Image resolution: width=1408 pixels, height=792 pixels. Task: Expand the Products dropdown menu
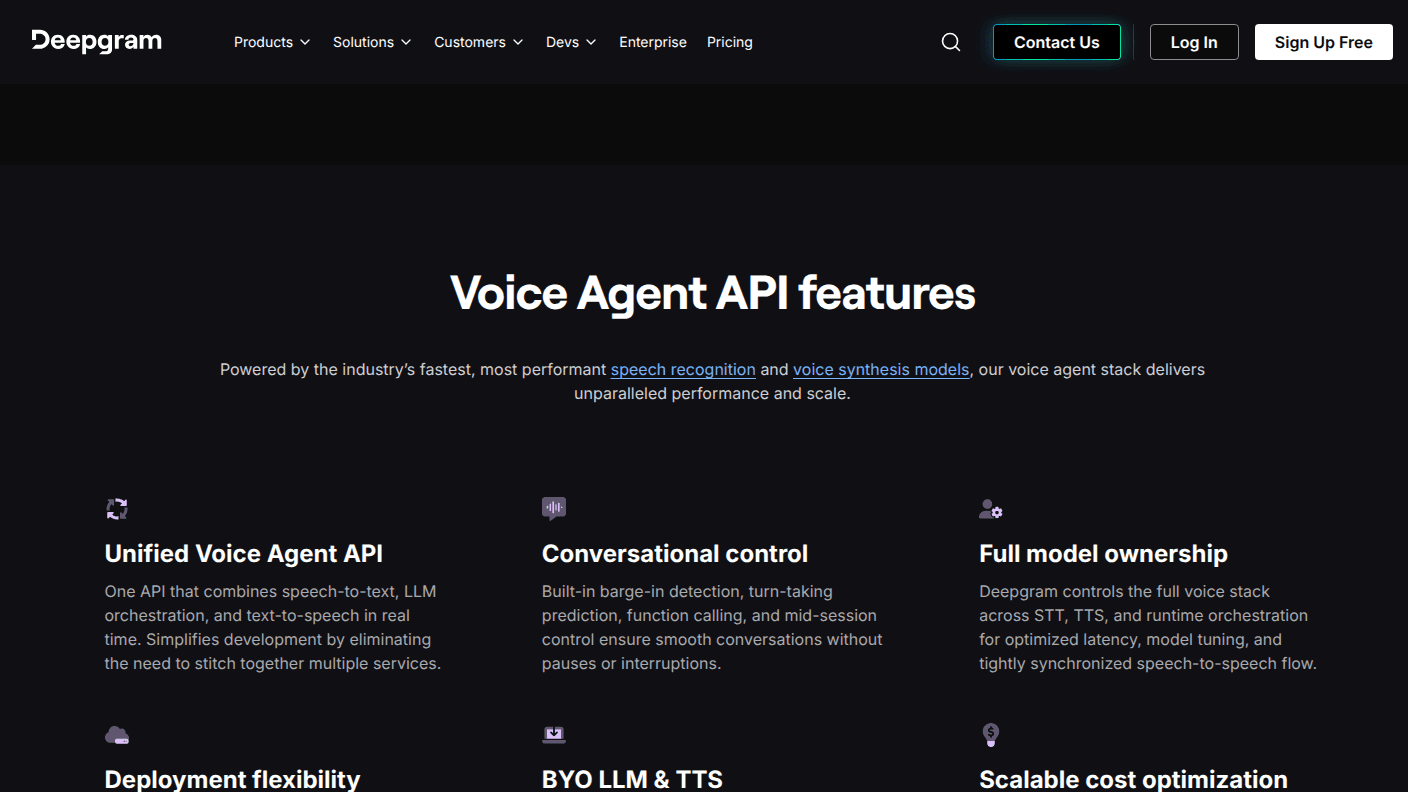pos(272,42)
